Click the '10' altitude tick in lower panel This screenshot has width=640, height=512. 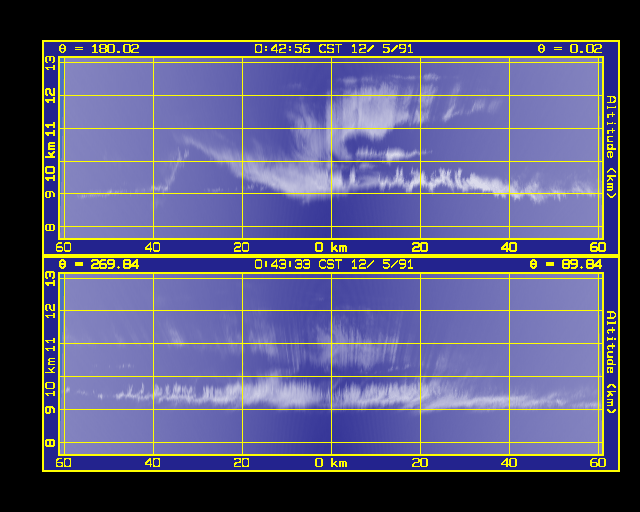tap(50, 389)
